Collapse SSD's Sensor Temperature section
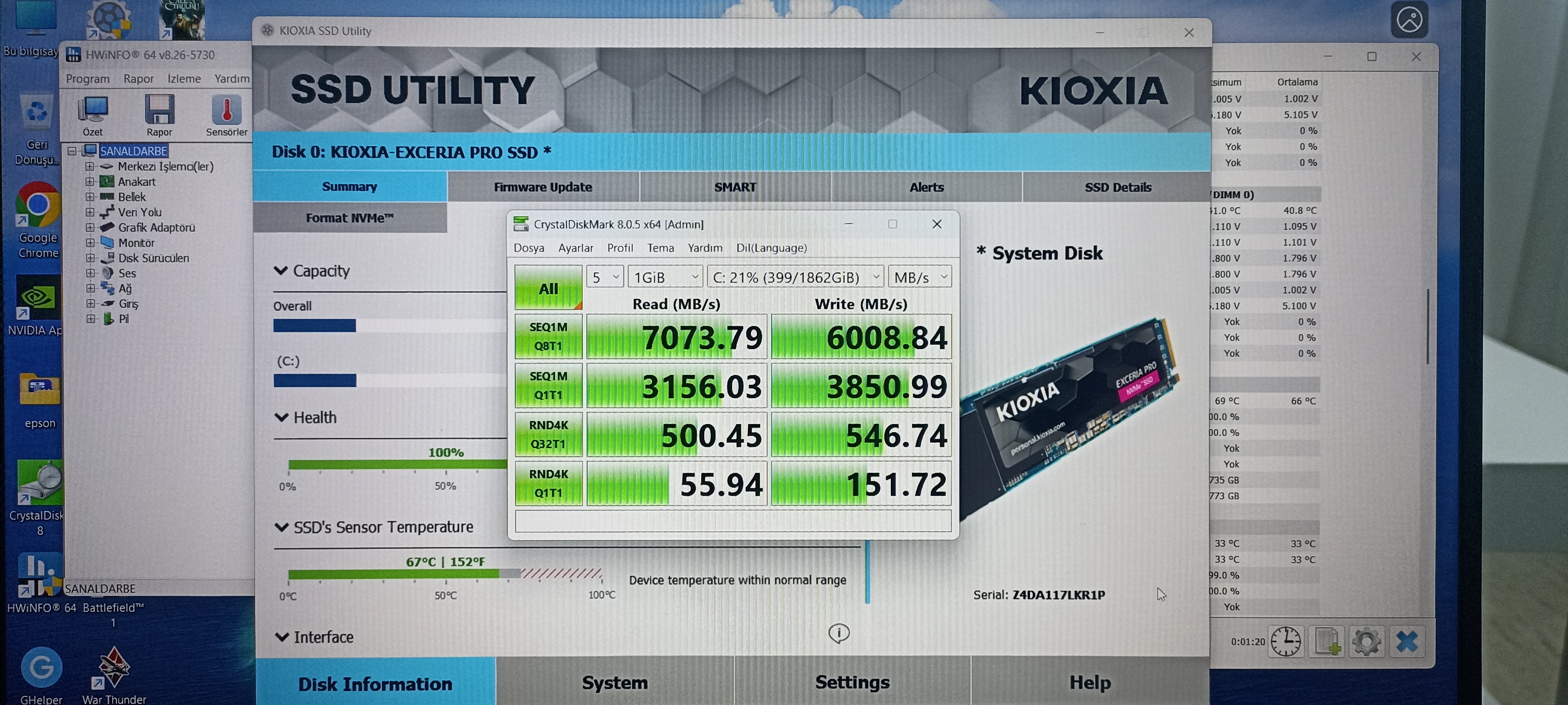The image size is (1568, 705). point(281,527)
